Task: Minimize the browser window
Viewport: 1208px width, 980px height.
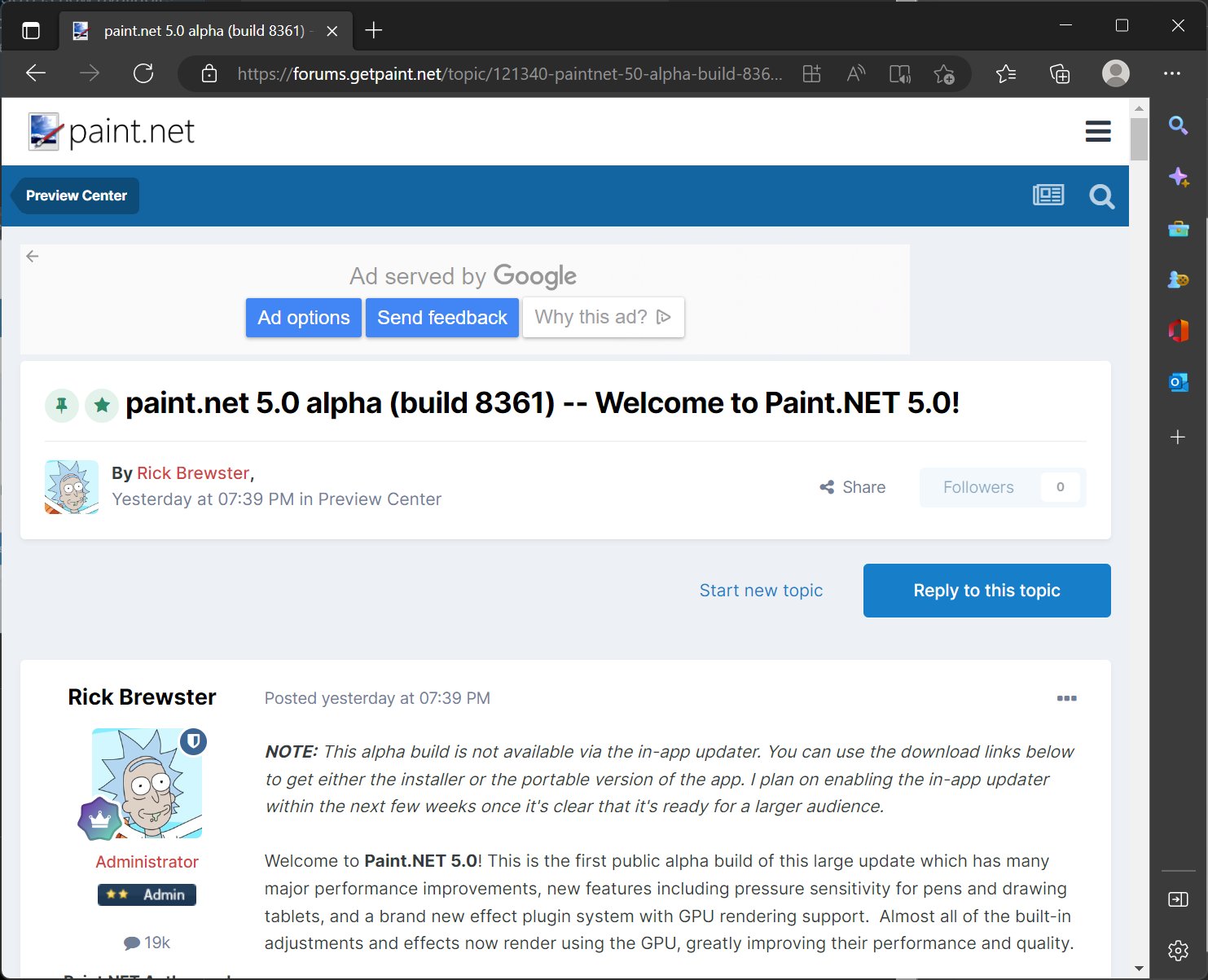Action: point(1065,26)
